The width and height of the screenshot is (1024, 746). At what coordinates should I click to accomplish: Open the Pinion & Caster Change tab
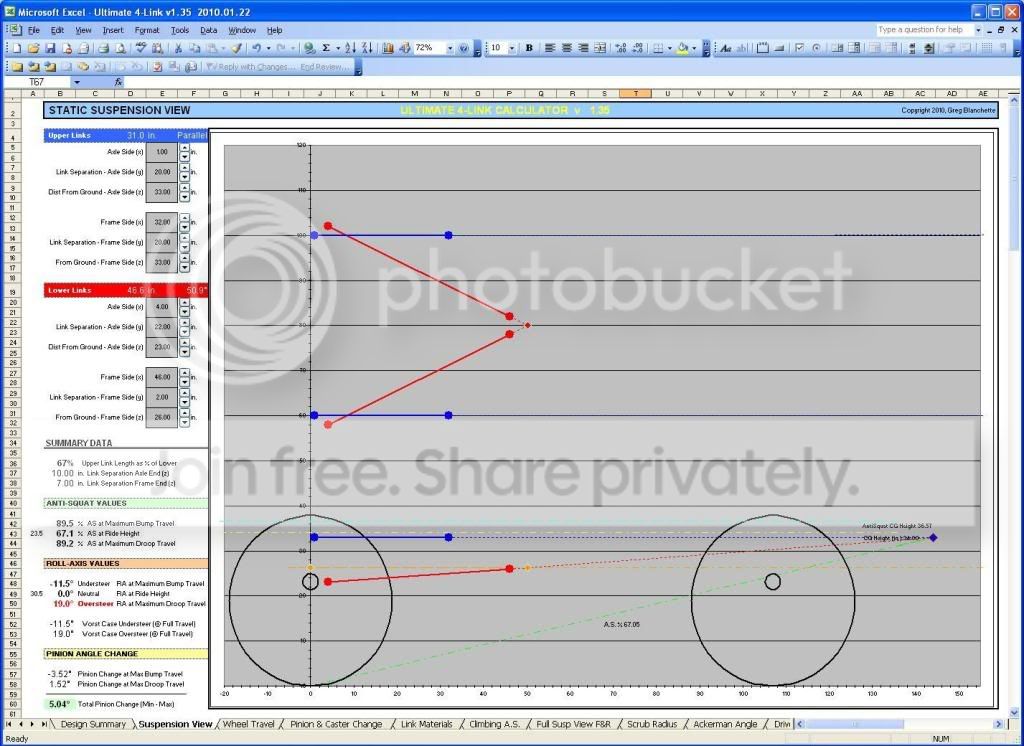coord(336,724)
